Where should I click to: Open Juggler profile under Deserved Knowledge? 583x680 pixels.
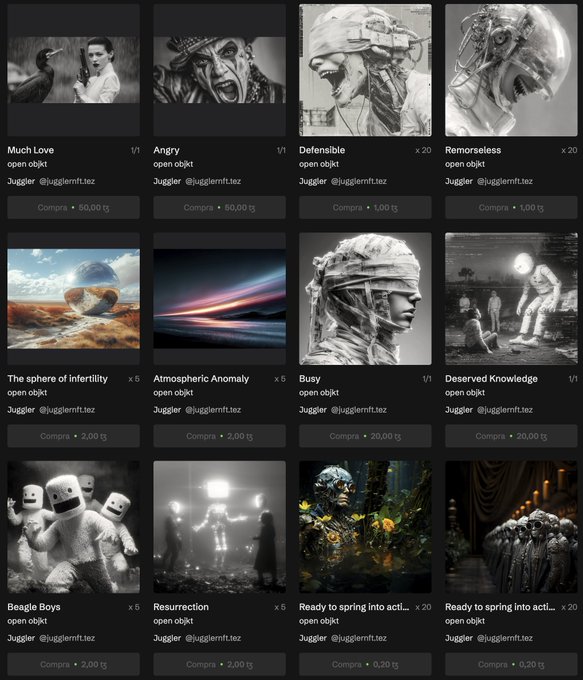pyautogui.click(x=488, y=410)
